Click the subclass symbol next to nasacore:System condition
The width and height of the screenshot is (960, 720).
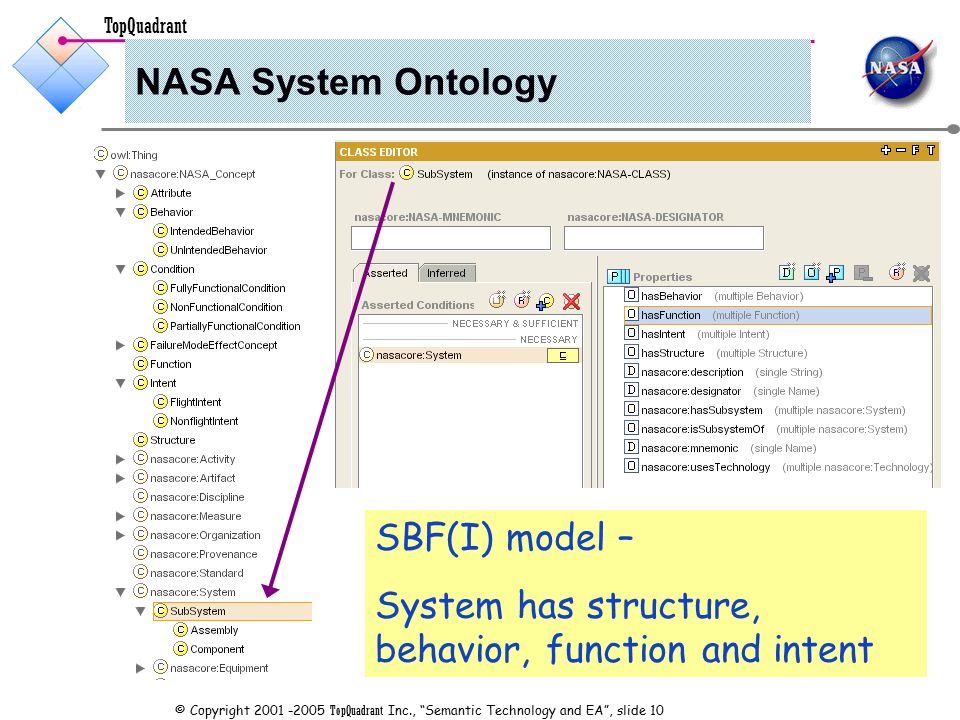pyautogui.click(x=563, y=355)
